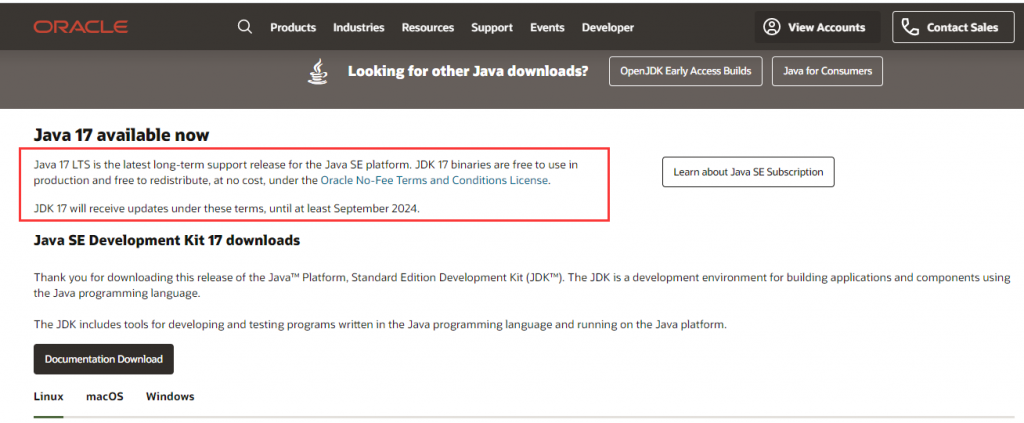Click the phone icon in Contact Sales
Viewport: 1024px width, 423px height.
[910, 27]
